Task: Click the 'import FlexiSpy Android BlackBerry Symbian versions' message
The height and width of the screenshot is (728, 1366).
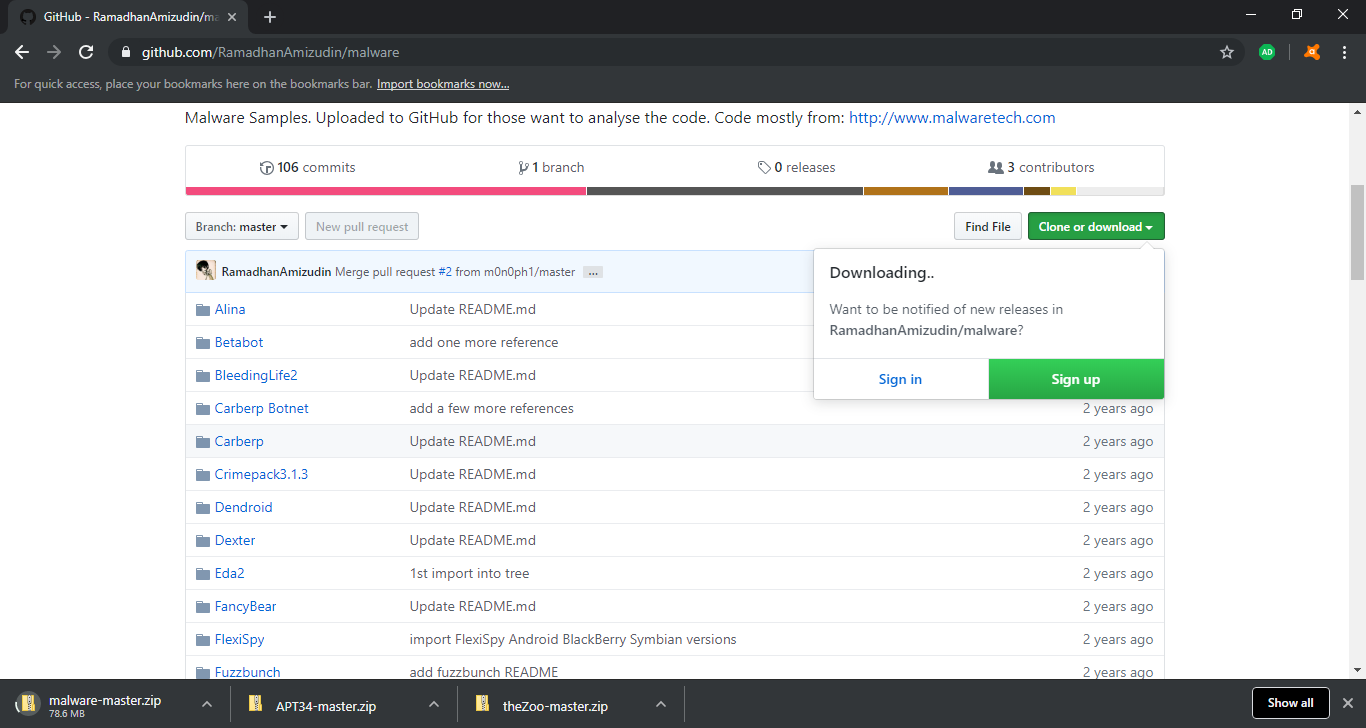Action: click(x=573, y=640)
